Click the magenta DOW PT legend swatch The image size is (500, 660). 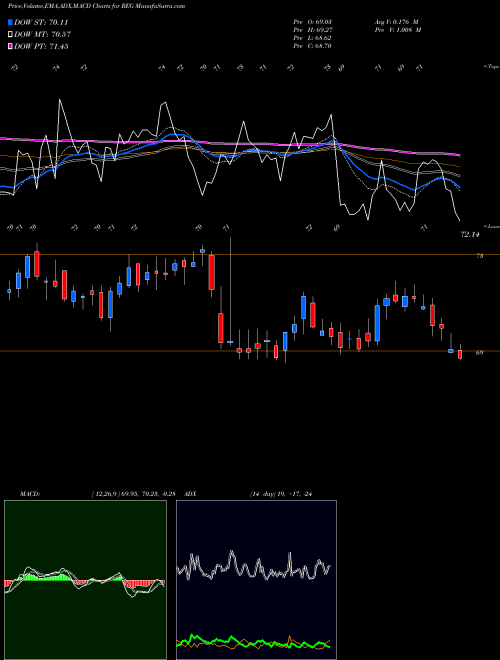click(10, 46)
